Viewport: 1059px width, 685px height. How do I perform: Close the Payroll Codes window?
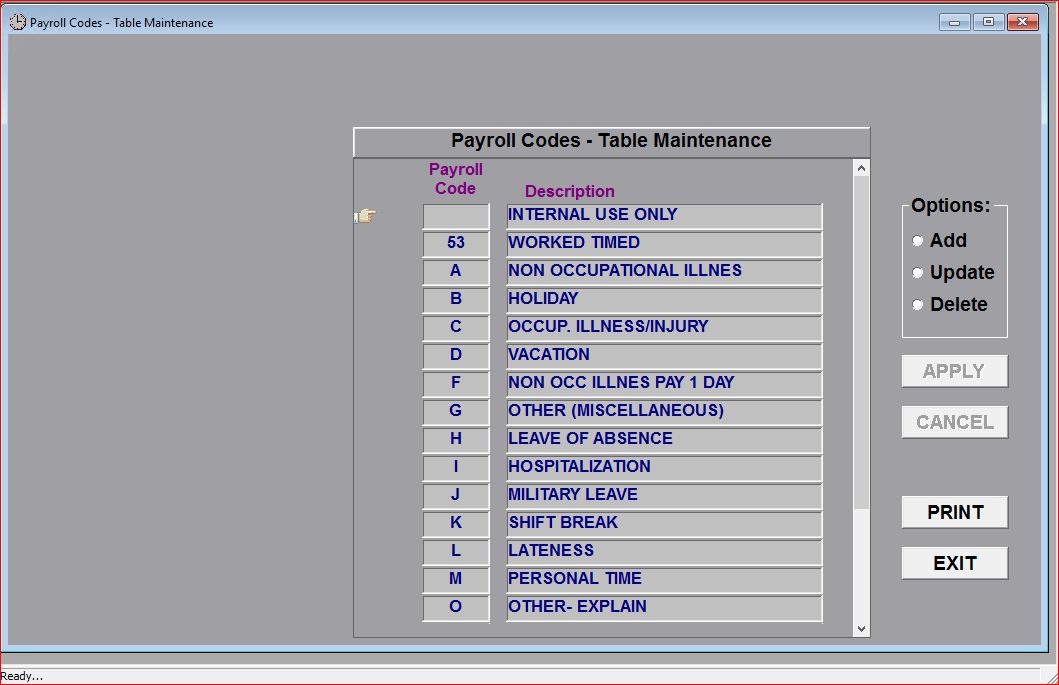[1023, 22]
